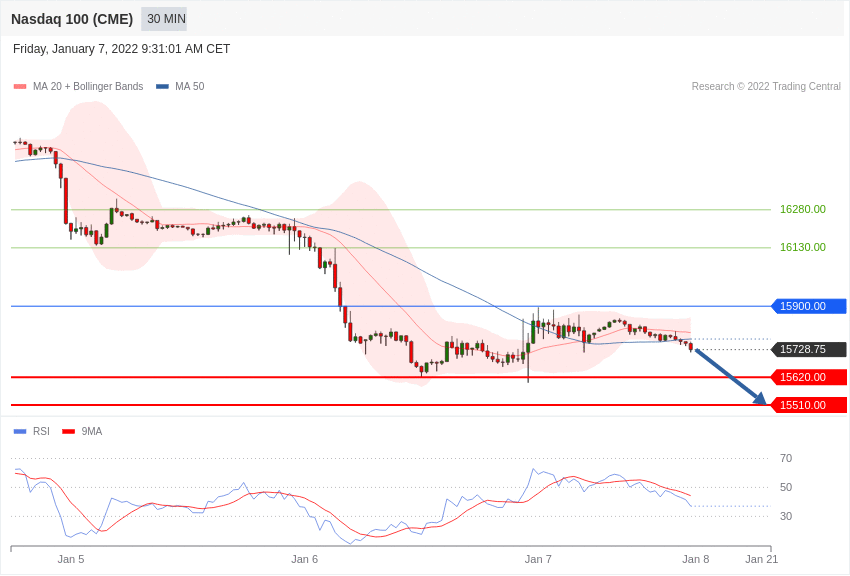Click the blue 15900.00 pivot price tag
The width and height of the screenshot is (850, 576).
pos(809,306)
